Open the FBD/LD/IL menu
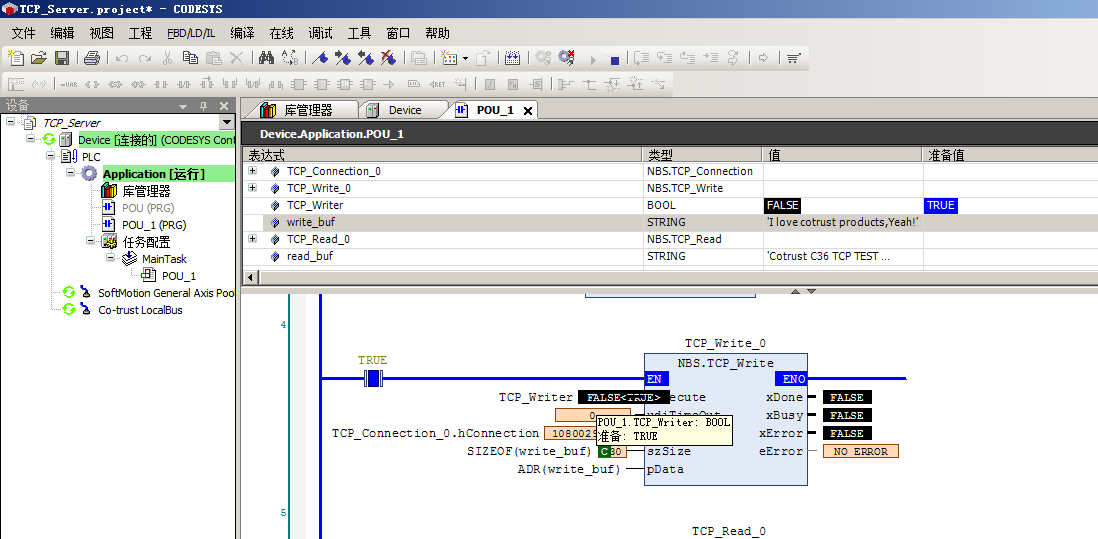1098x539 pixels. pyautogui.click(x=191, y=34)
